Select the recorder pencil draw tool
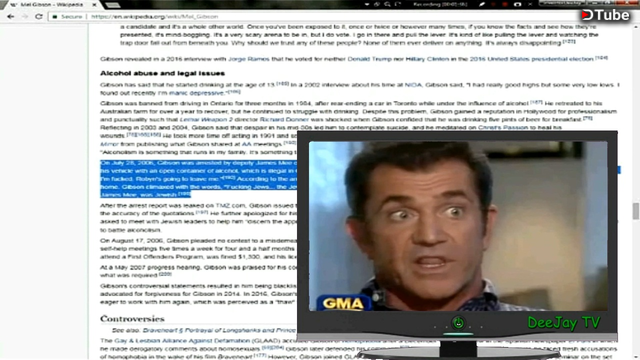Screen dimensions: 640x360 pos(482,4)
